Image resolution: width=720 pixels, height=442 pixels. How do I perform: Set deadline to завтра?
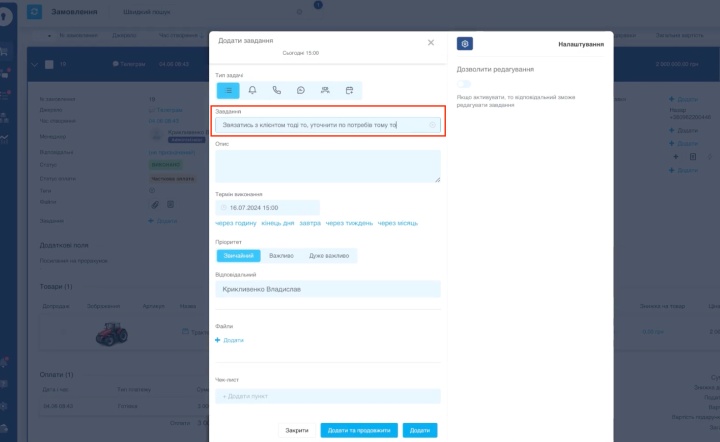point(310,223)
